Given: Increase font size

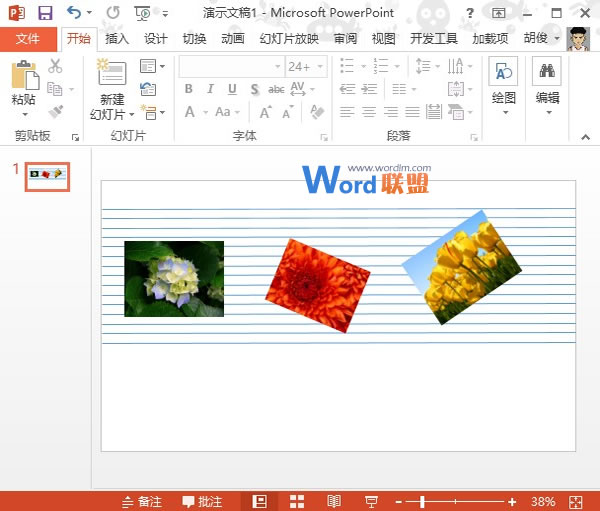Looking at the screenshot, I should (x=266, y=112).
